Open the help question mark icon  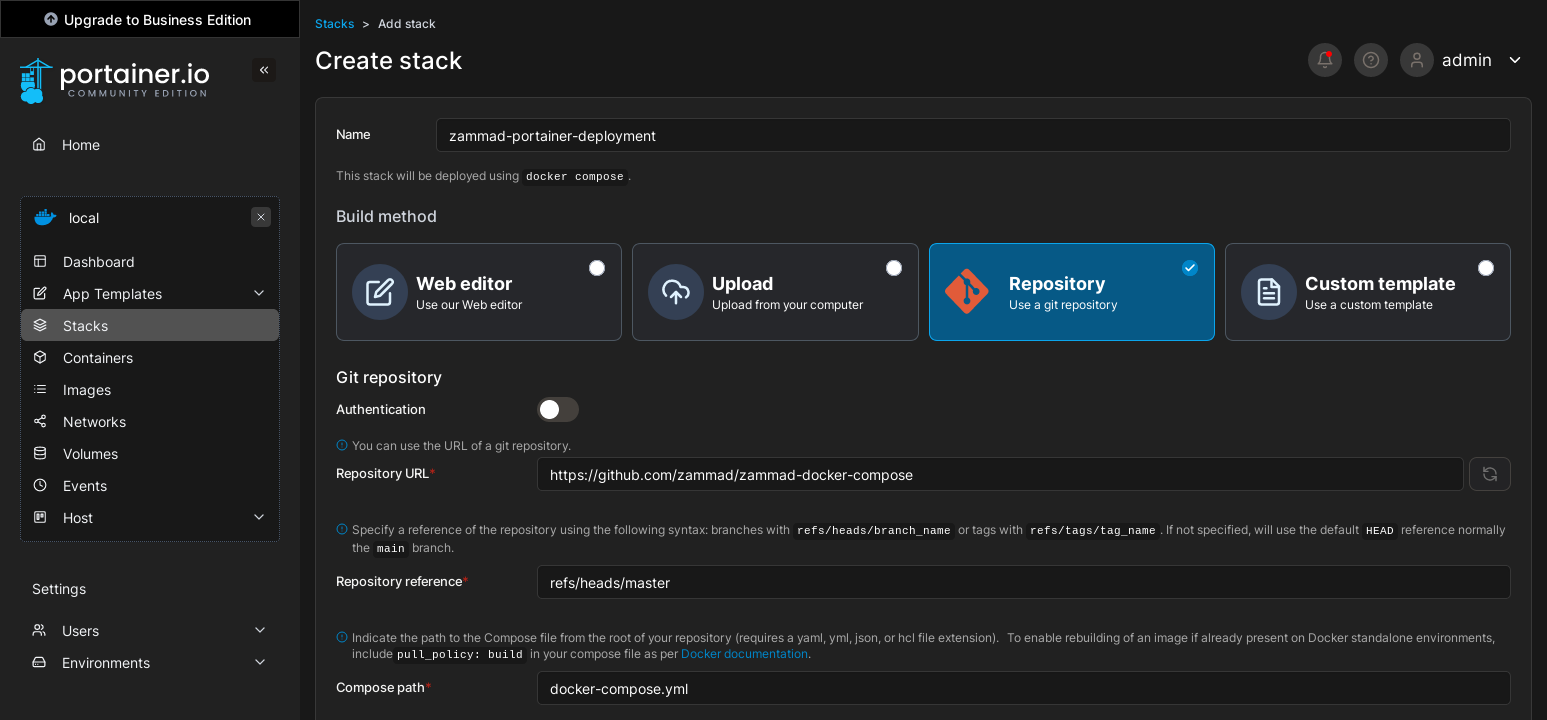[x=1371, y=60]
